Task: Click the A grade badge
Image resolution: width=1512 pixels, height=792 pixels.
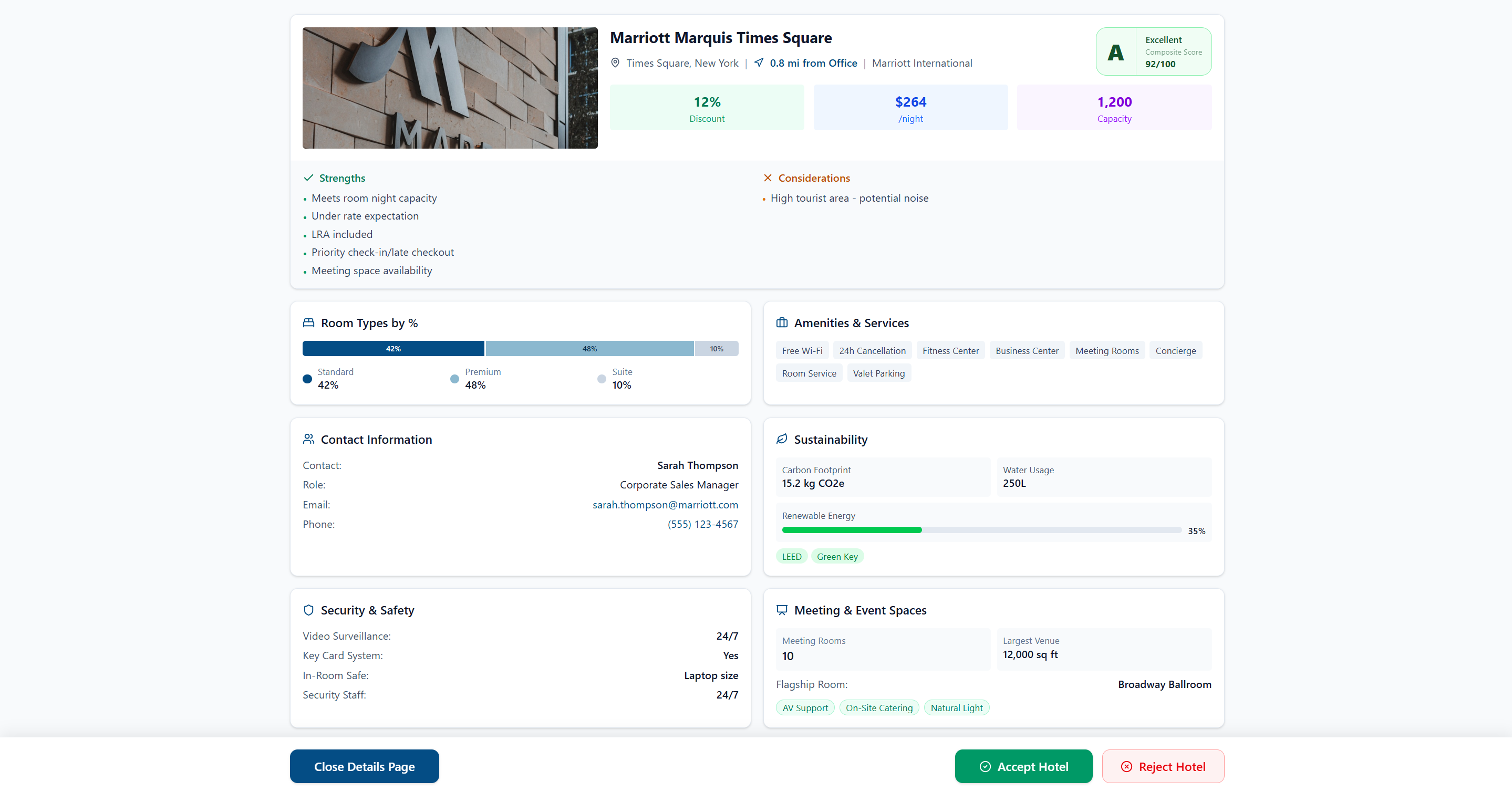Action: click(x=1116, y=51)
